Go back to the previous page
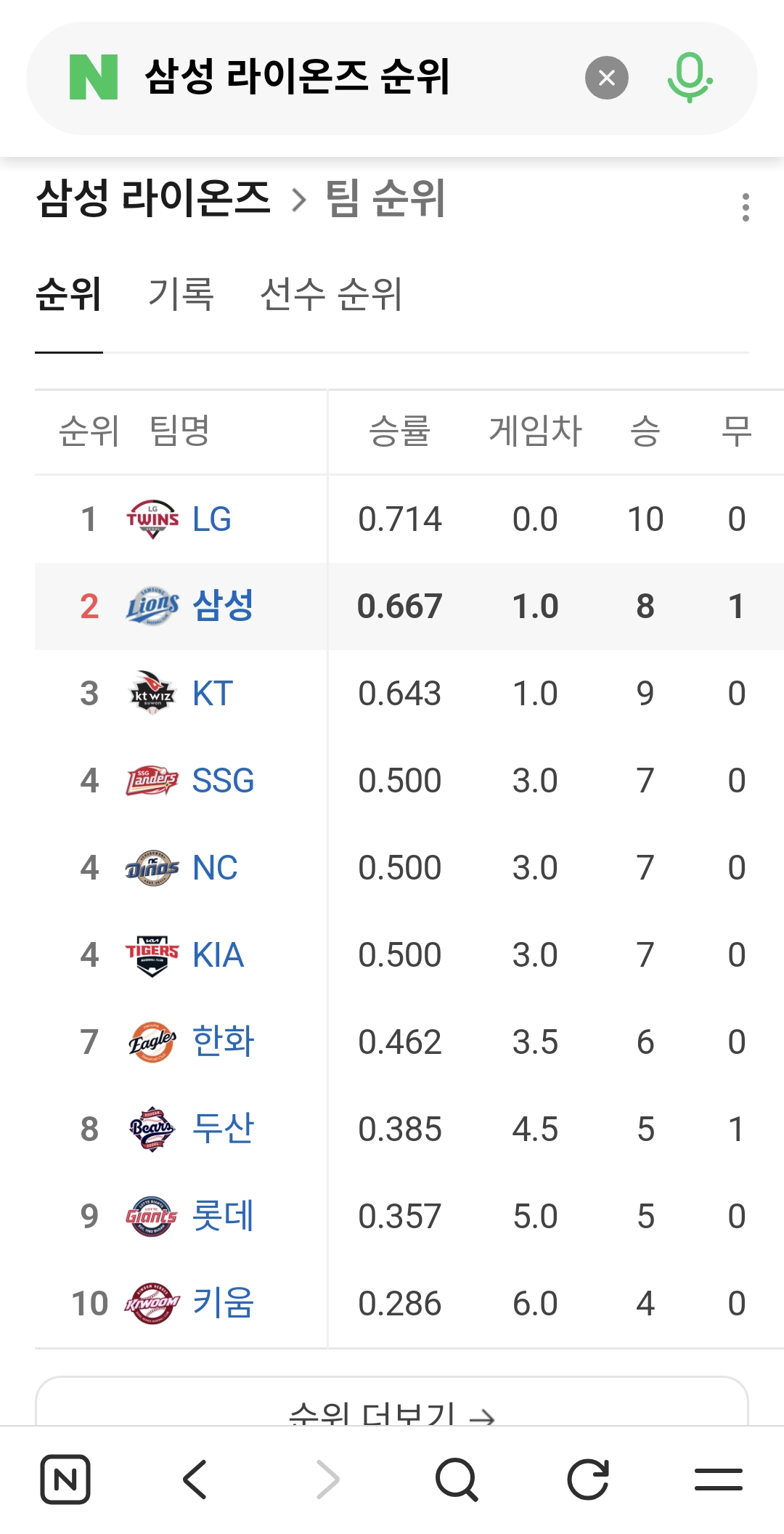Screen dimensions: 784x1534 [x=195, y=1479]
